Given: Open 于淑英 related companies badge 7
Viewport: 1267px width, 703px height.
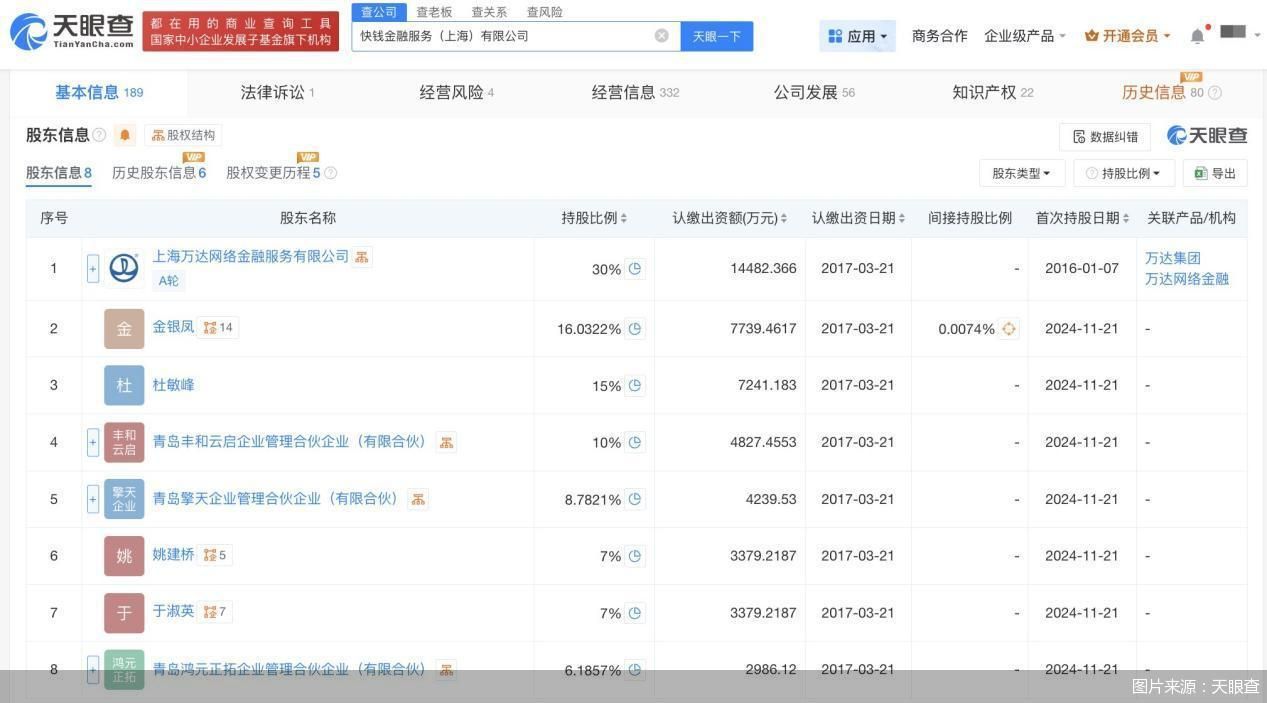Looking at the screenshot, I should tap(214, 612).
